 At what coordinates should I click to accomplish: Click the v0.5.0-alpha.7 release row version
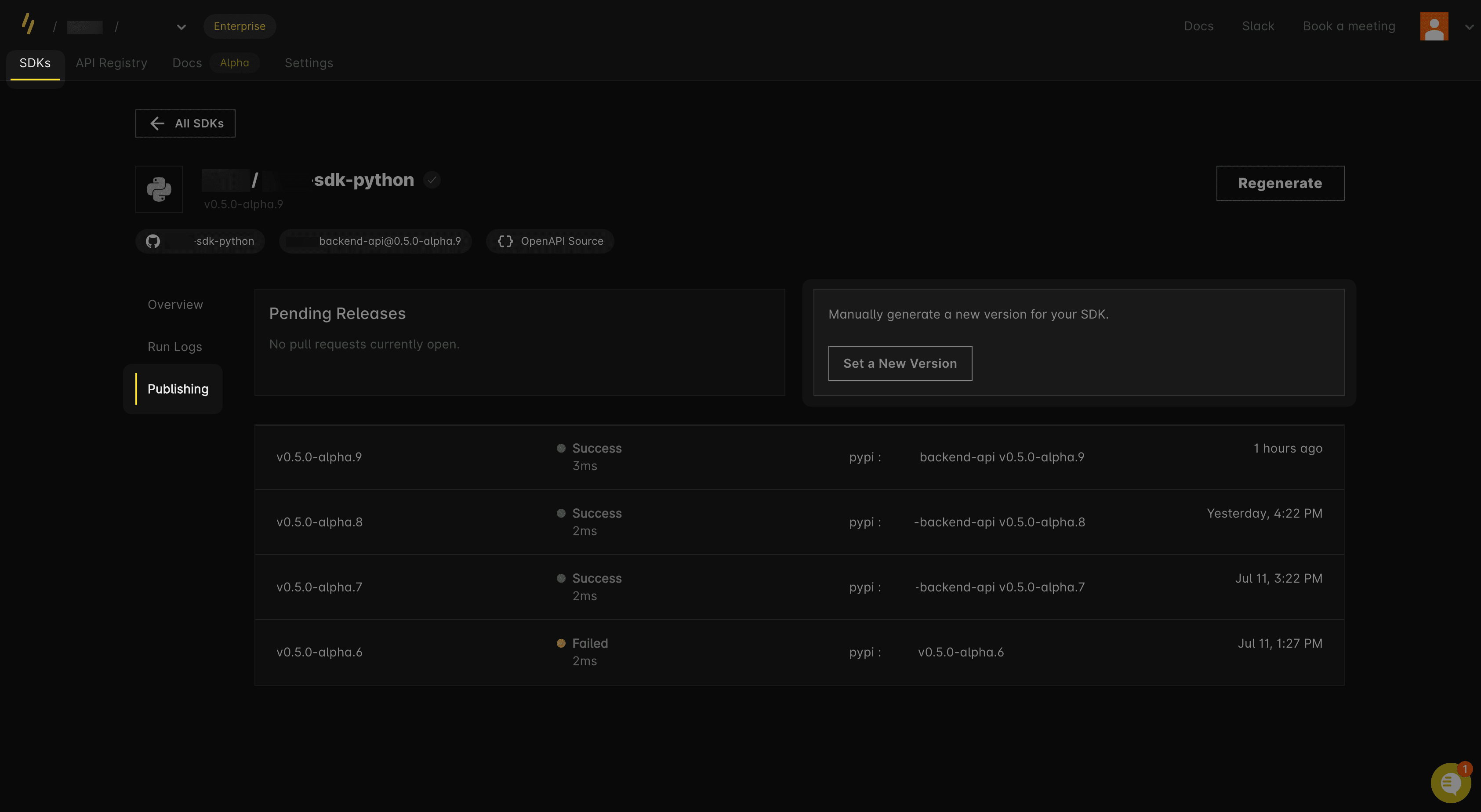coord(319,587)
